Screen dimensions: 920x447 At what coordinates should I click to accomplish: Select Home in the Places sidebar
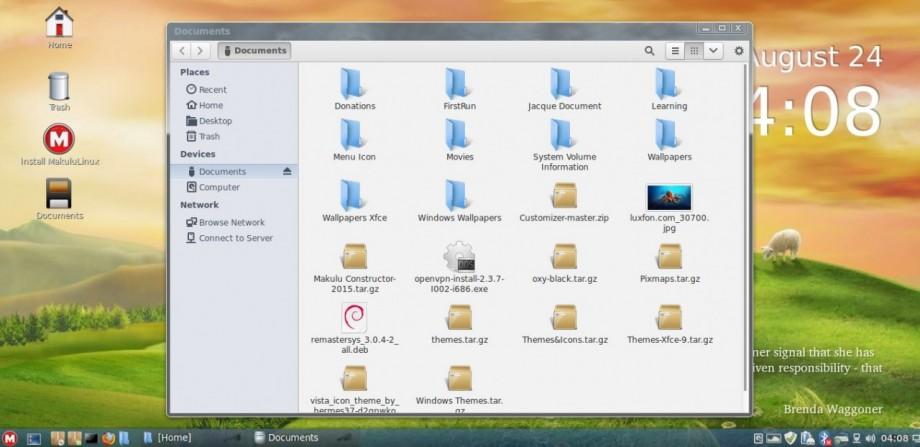(x=204, y=105)
